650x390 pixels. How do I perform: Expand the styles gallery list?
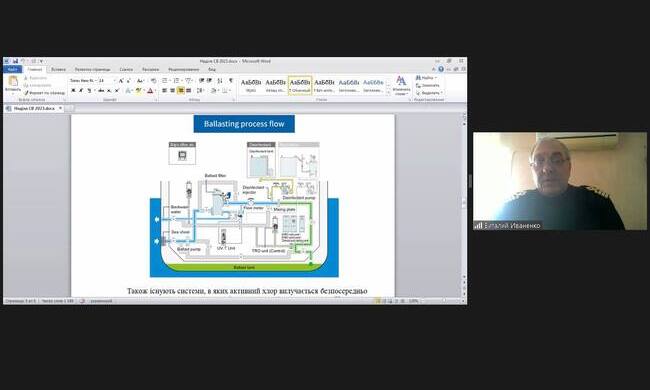pyautogui.click(x=388, y=94)
